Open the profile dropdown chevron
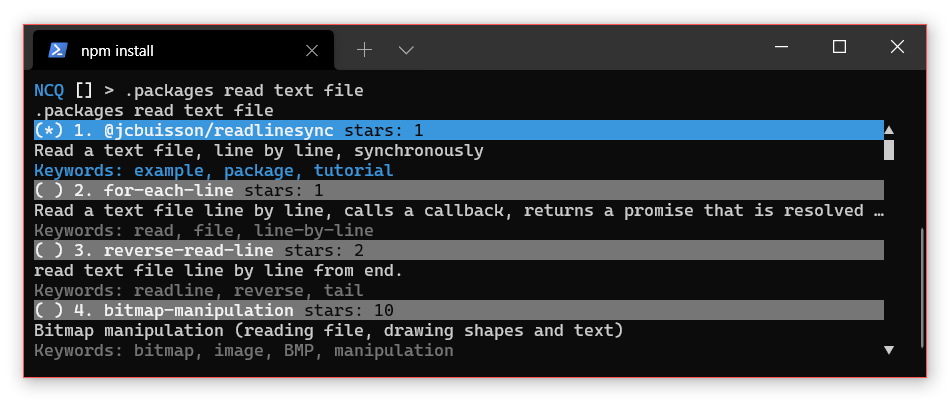This screenshot has width=950, height=402. coord(406,50)
